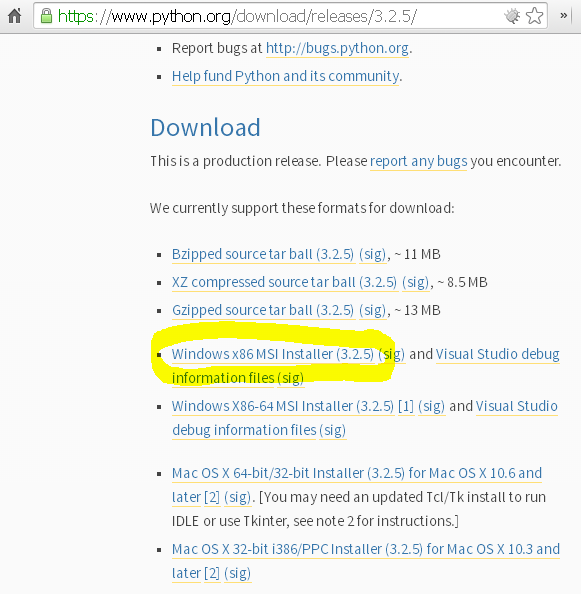The image size is (581, 594).
Task: Open Visual Studio debug information files for X86-64
Action: [x=517, y=406]
